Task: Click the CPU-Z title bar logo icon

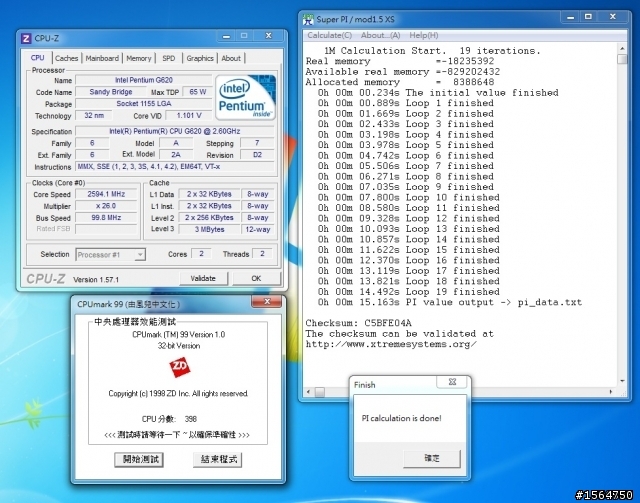Action: pyautogui.click(x=26, y=38)
